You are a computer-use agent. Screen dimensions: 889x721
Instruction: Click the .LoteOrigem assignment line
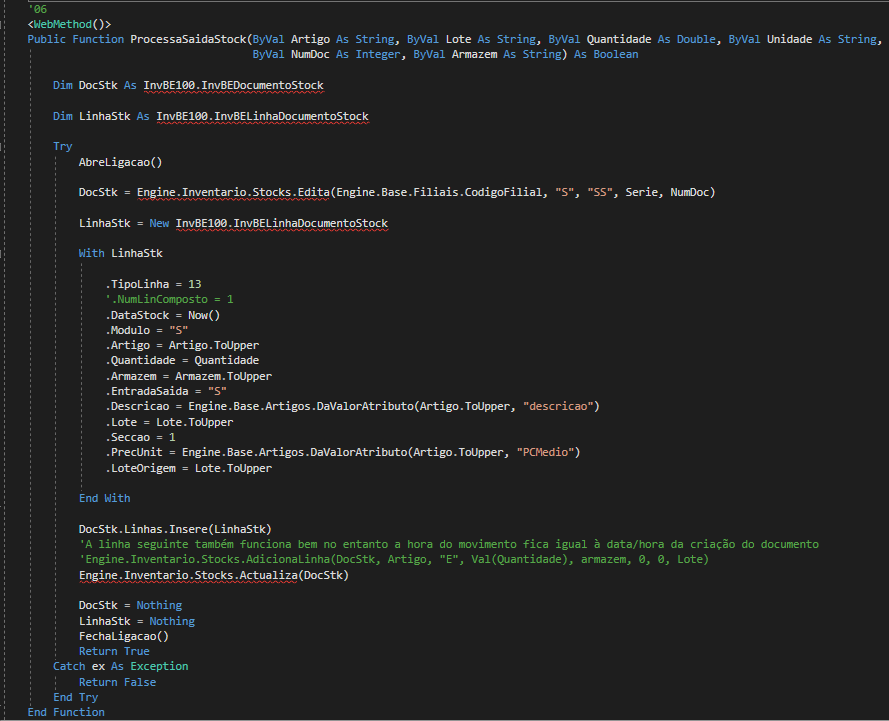[188, 468]
